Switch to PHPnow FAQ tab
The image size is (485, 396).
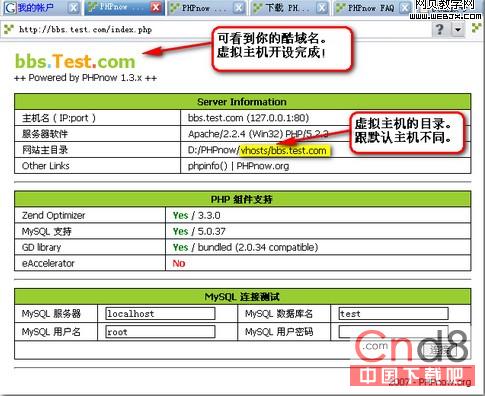(x=366, y=7)
